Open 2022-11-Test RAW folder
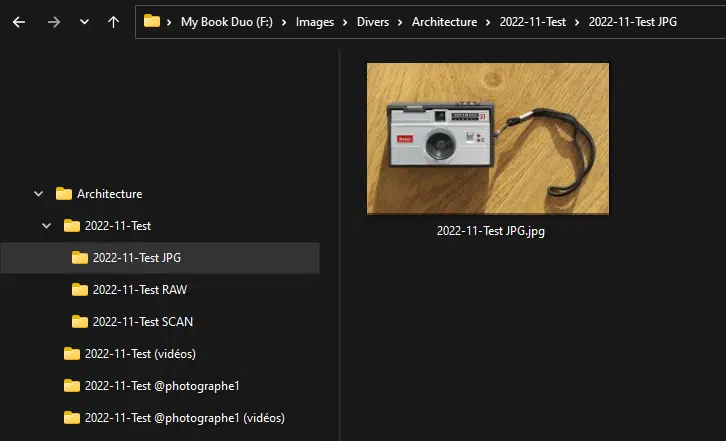 click(140, 290)
